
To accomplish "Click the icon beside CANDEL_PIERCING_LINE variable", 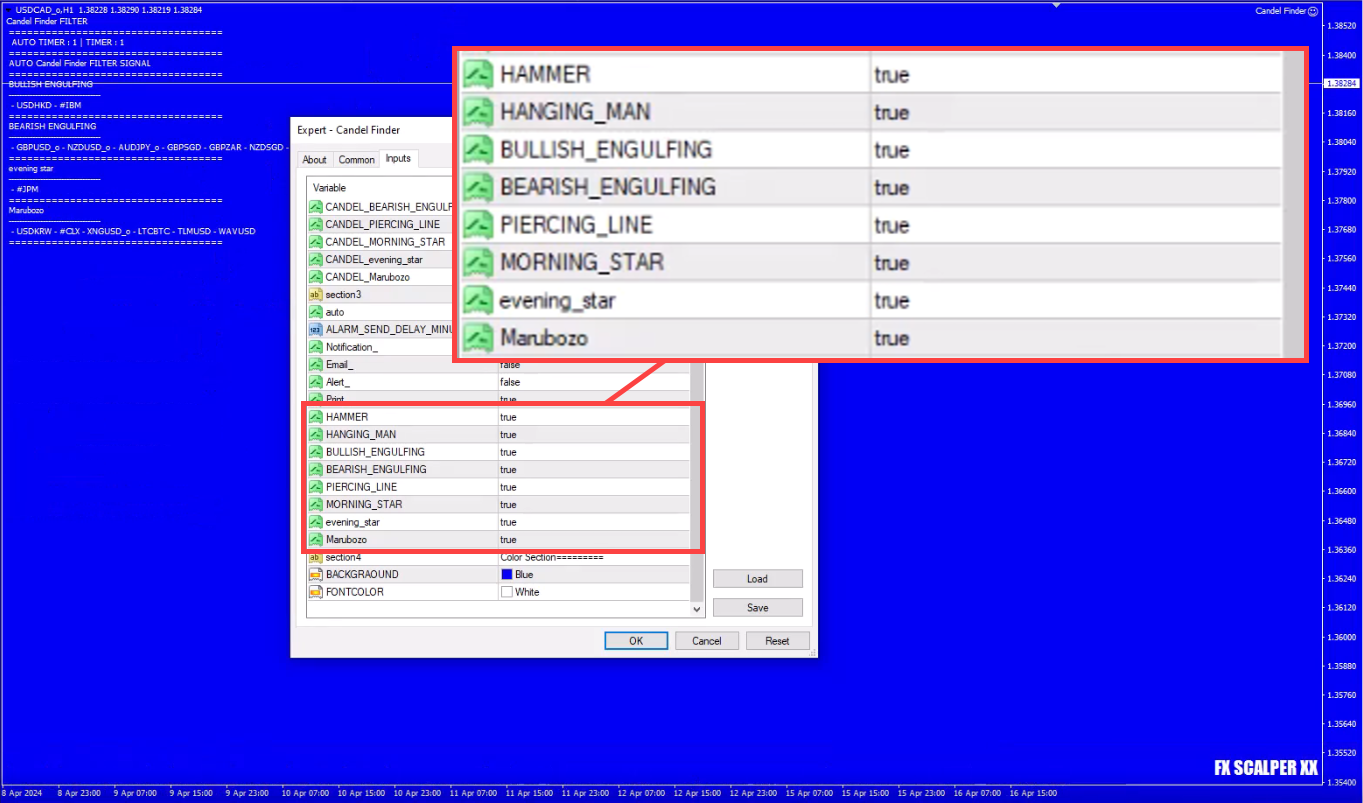I will (x=315, y=224).
